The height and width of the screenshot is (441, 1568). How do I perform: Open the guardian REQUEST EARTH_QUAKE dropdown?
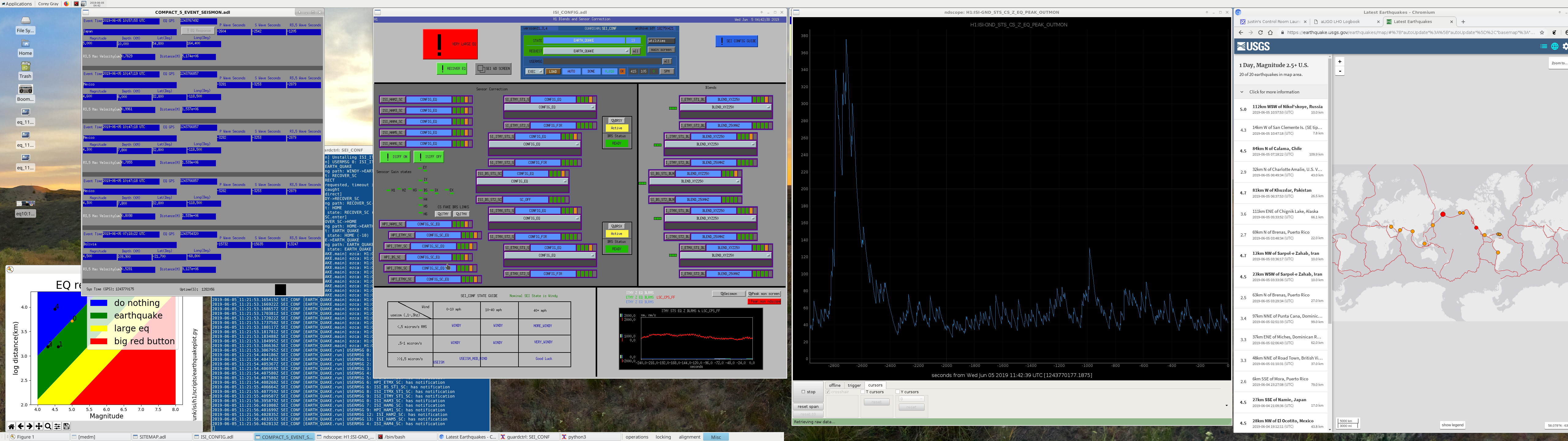point(587,51)
